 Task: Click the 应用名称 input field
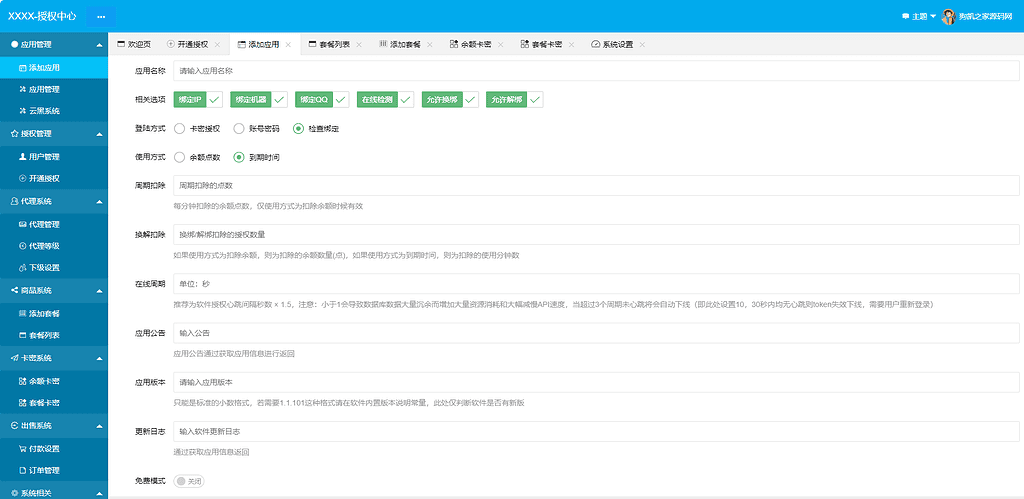pyautogui.click(x=595, y=72)
